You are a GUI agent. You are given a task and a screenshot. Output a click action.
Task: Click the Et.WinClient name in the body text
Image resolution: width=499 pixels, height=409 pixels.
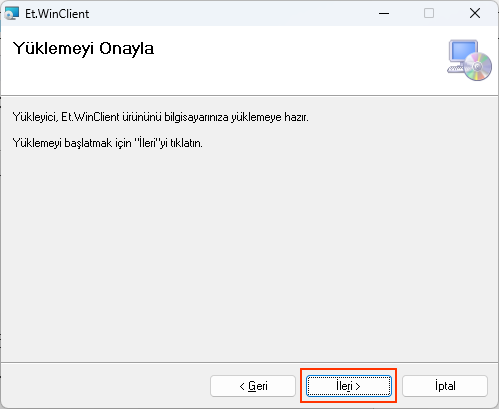(x=90, y=117)
